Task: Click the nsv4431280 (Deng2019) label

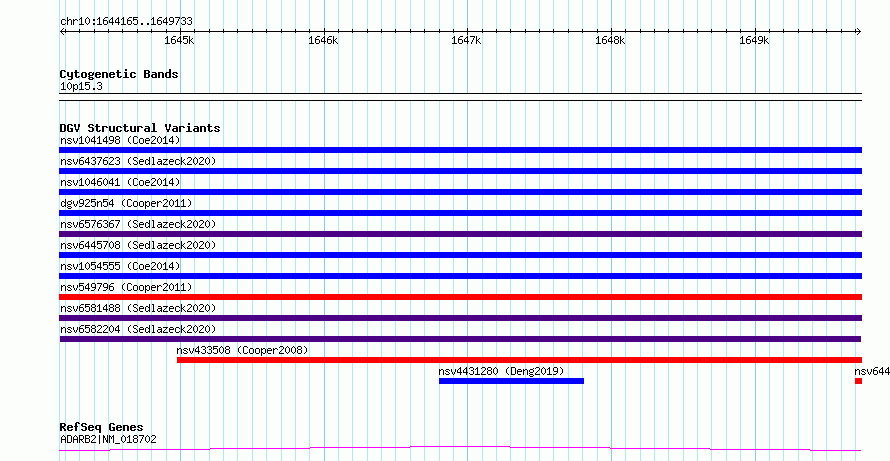Action: tap(502, 371)
